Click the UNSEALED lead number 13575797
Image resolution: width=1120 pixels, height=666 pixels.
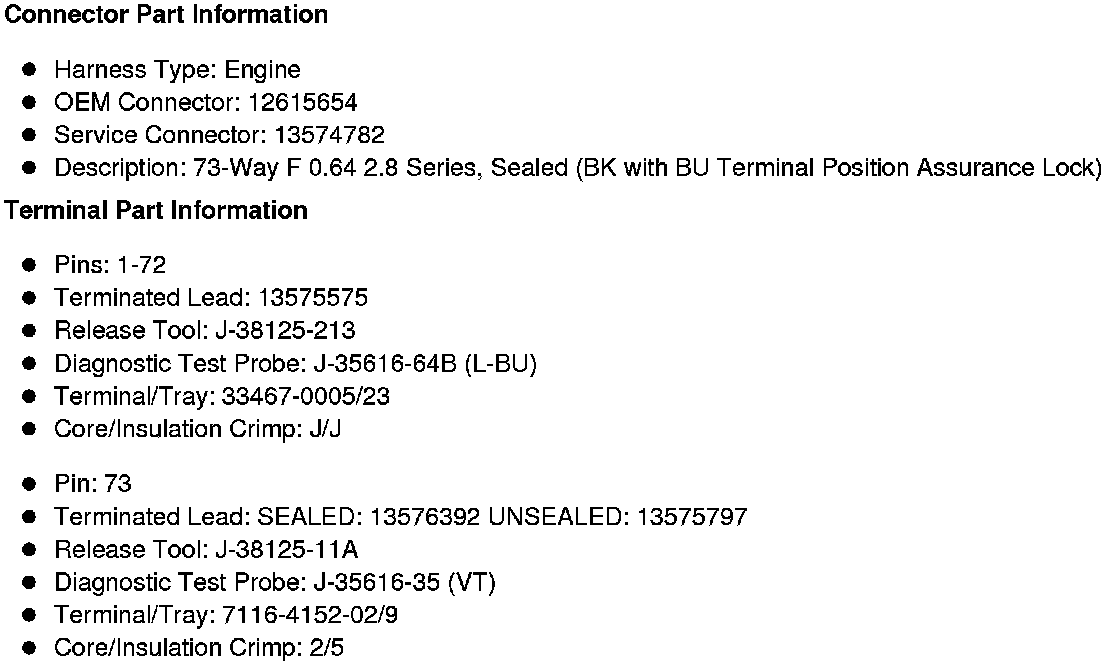pyautogui.click(x=692, y=517)
